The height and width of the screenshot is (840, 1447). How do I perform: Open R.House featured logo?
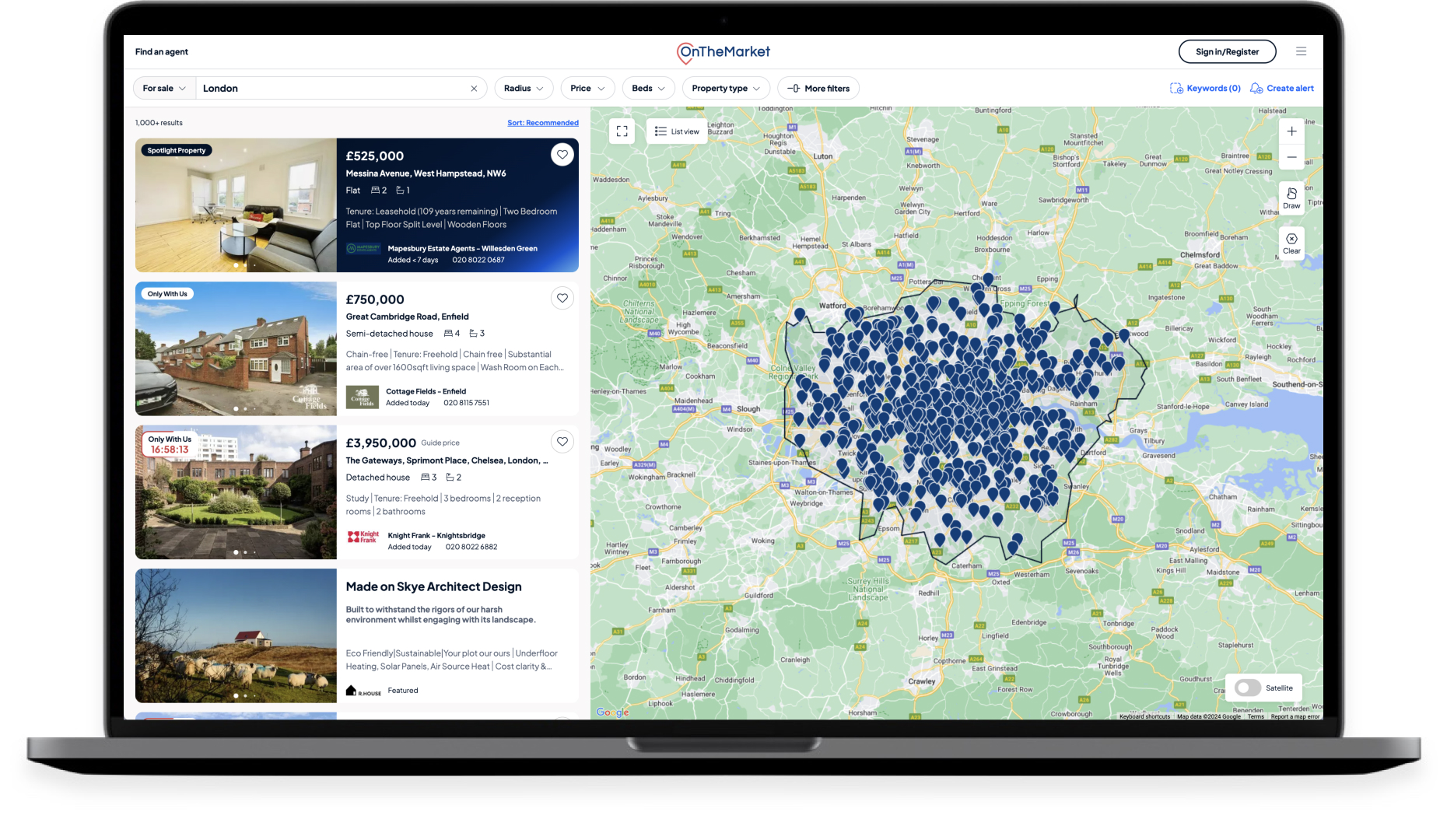tap(363, 691)
